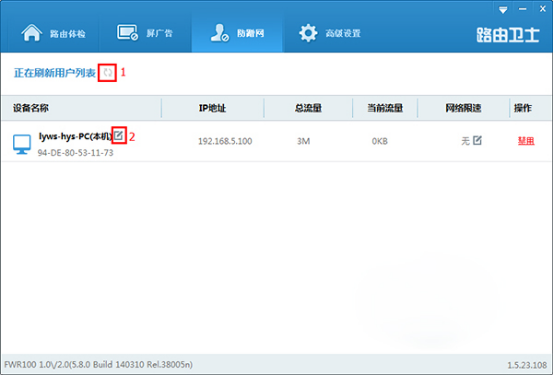Open the 路由体检 tab

(53, 34)
